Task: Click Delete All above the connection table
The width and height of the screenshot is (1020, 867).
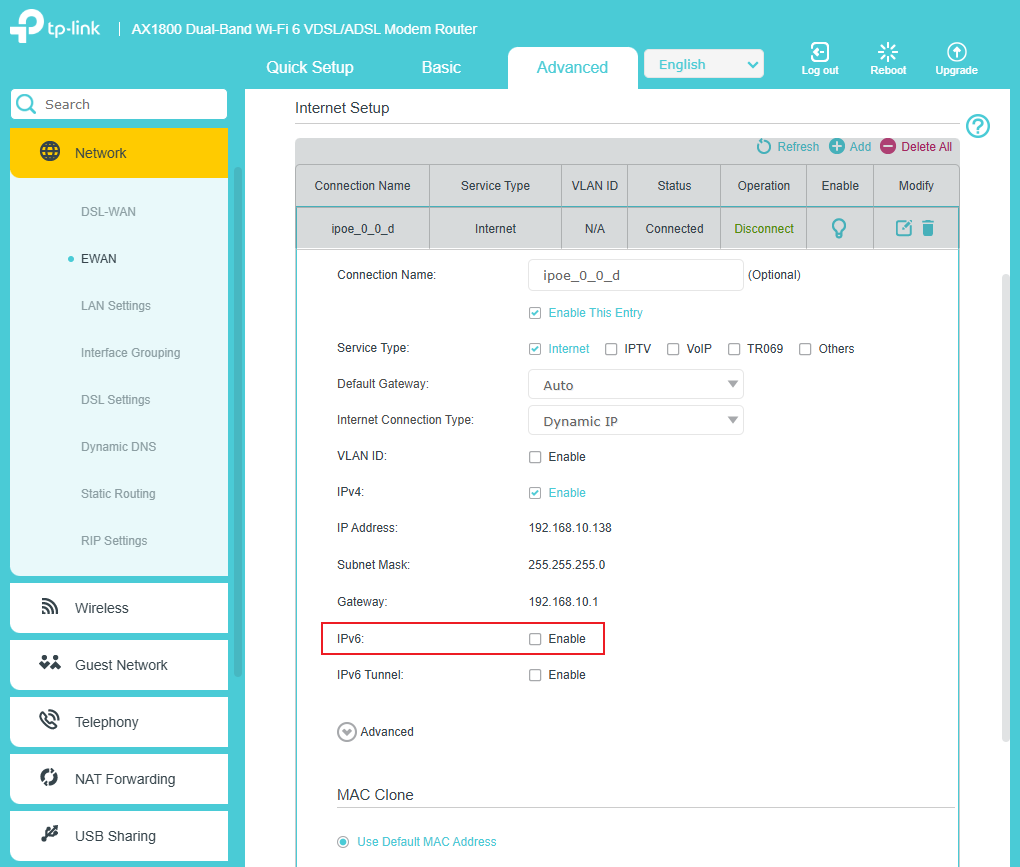Action: [916, 146]
